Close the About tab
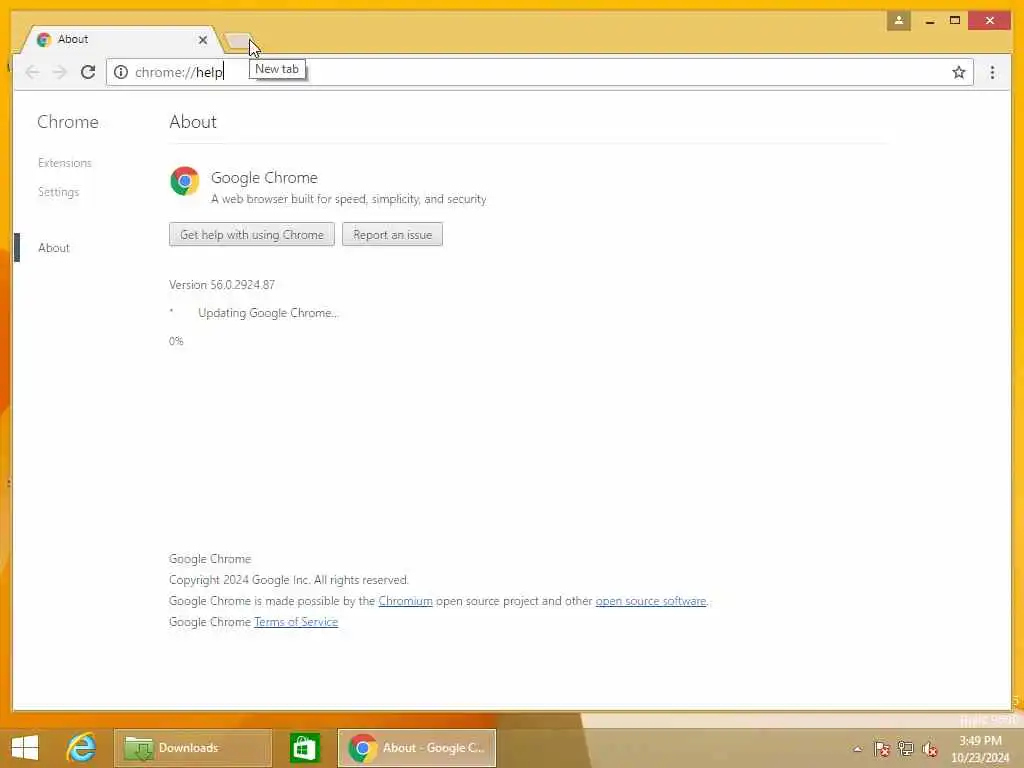This screenshot has width=1024, height=768. [x=202, y=40]
